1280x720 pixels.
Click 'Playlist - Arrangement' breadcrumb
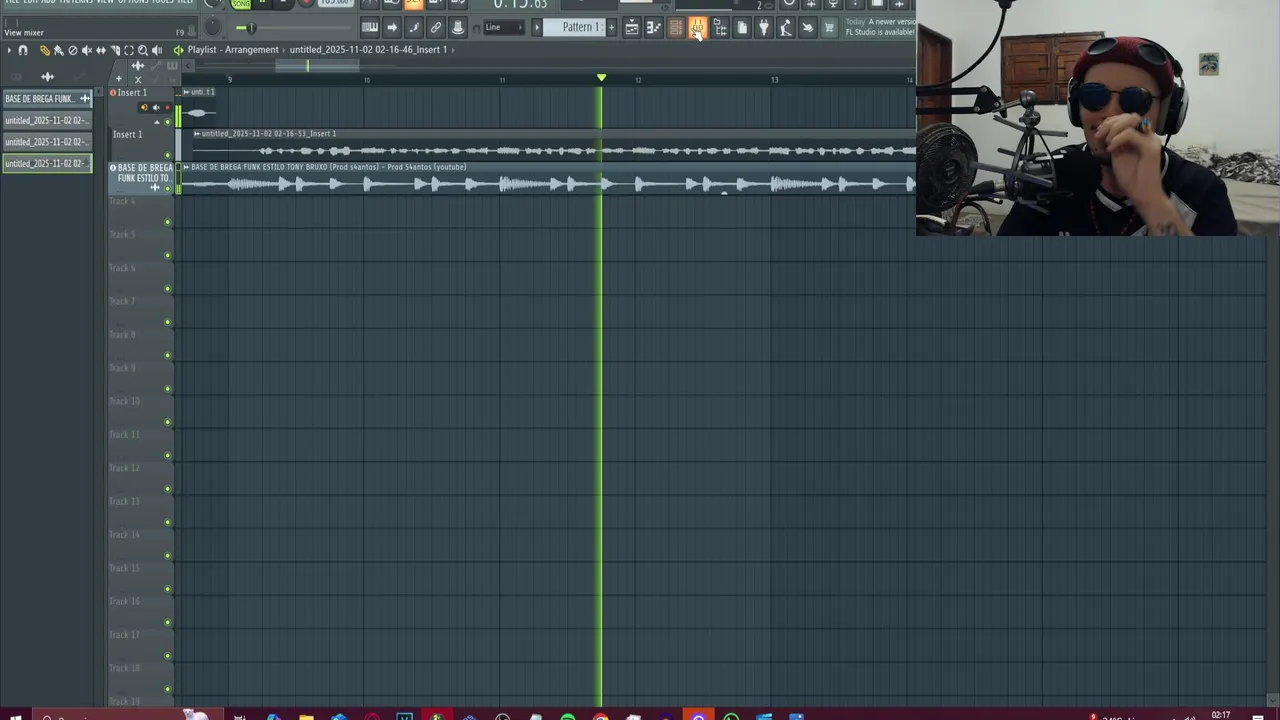tap(233, 50)
